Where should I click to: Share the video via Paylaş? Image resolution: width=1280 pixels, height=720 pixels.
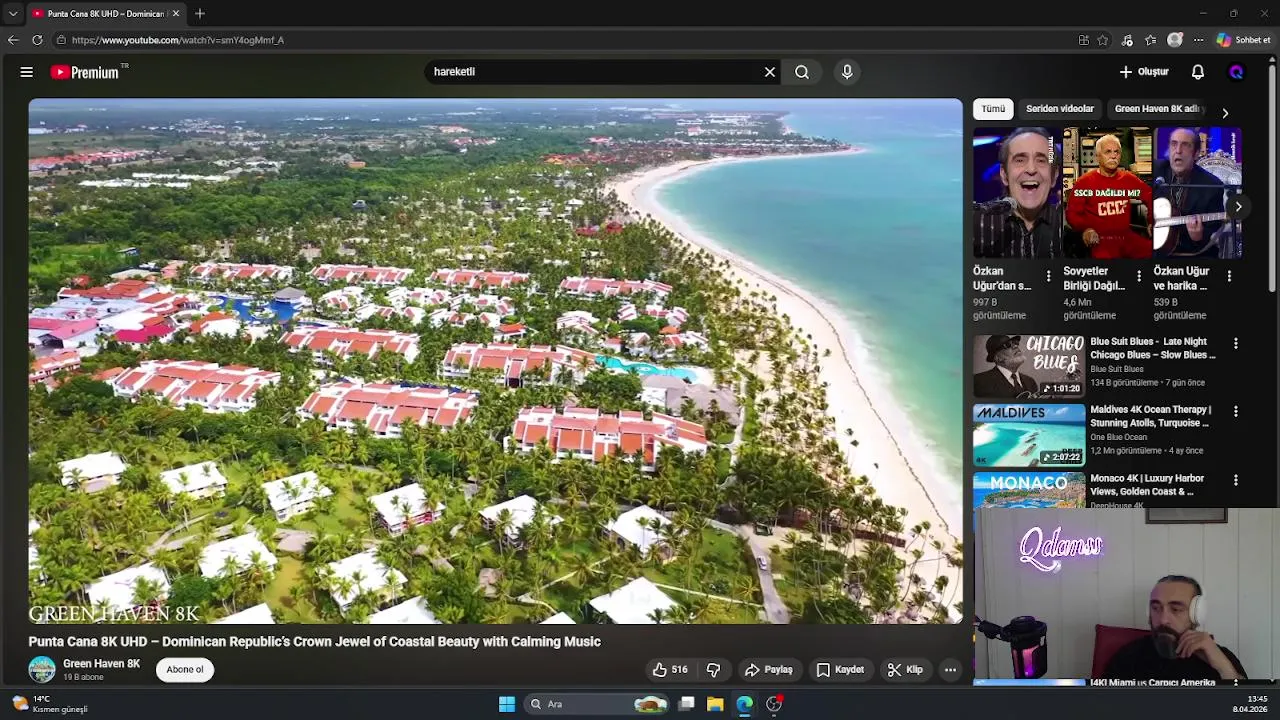(x=769, y=670)
